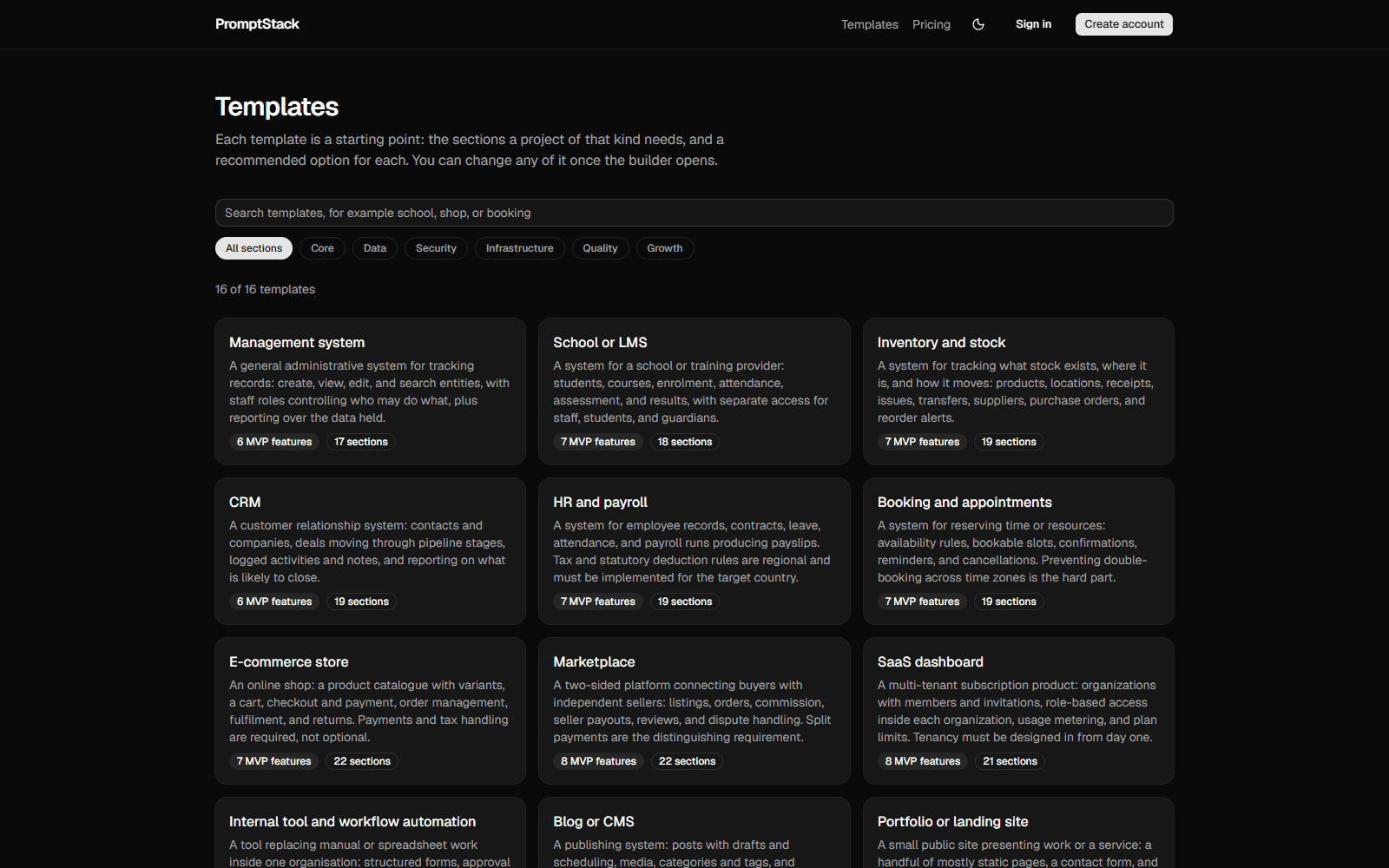Select All sections filter chip
Screen dimensions: 1389x868
click(253, 248)
